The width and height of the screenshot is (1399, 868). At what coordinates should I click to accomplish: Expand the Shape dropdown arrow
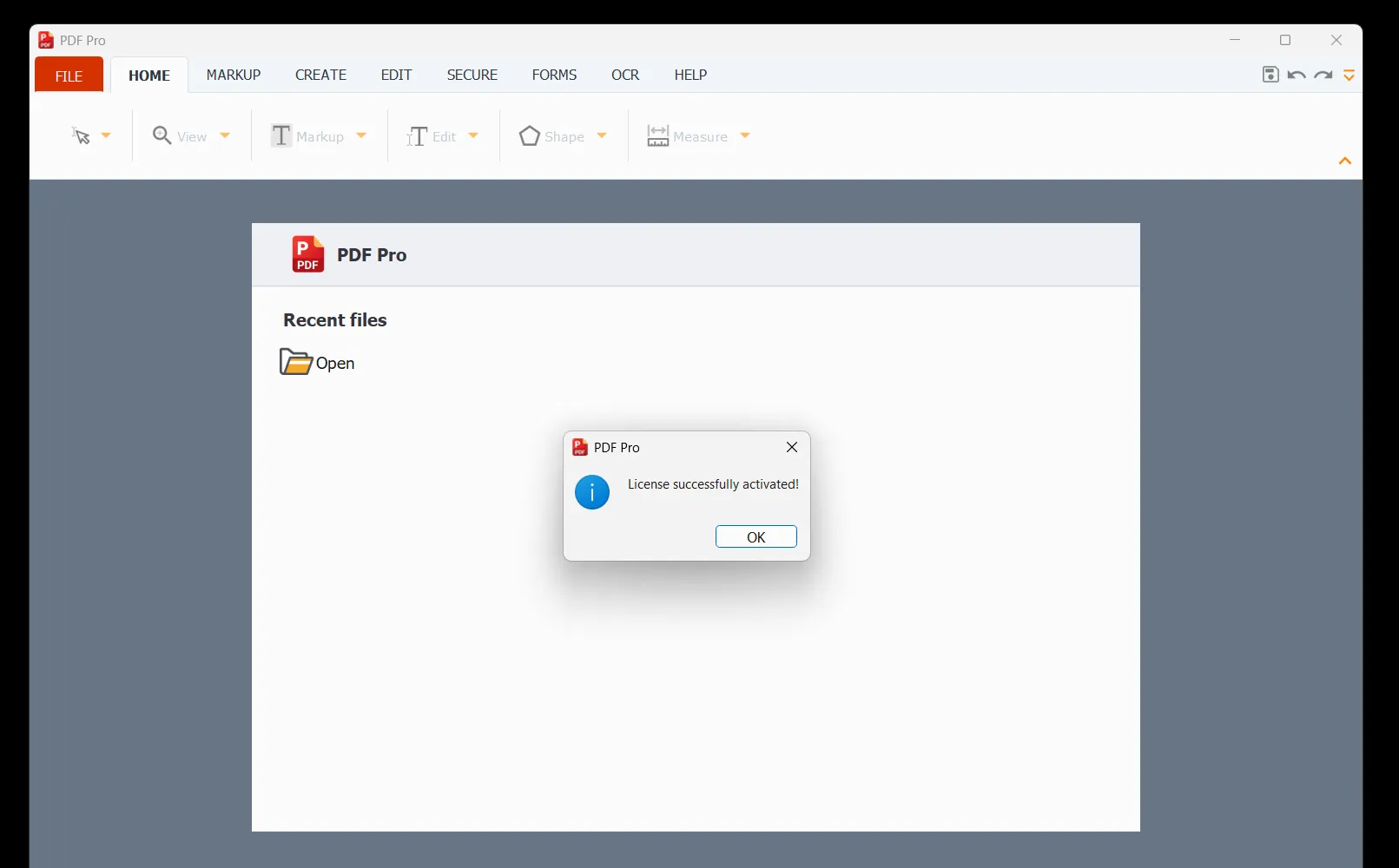click(x=602, y=136)
